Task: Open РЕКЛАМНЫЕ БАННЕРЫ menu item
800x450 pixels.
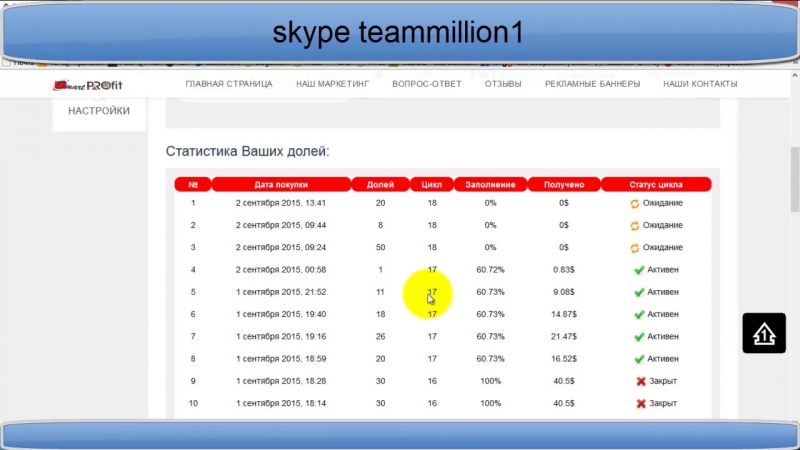Action: 592,84
